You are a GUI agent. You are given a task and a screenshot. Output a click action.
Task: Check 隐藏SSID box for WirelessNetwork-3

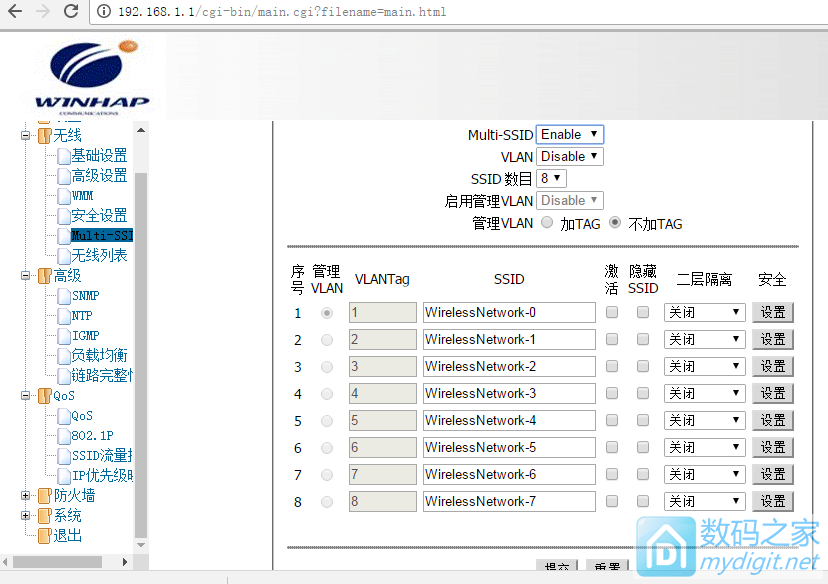click(x=643, y=393)
